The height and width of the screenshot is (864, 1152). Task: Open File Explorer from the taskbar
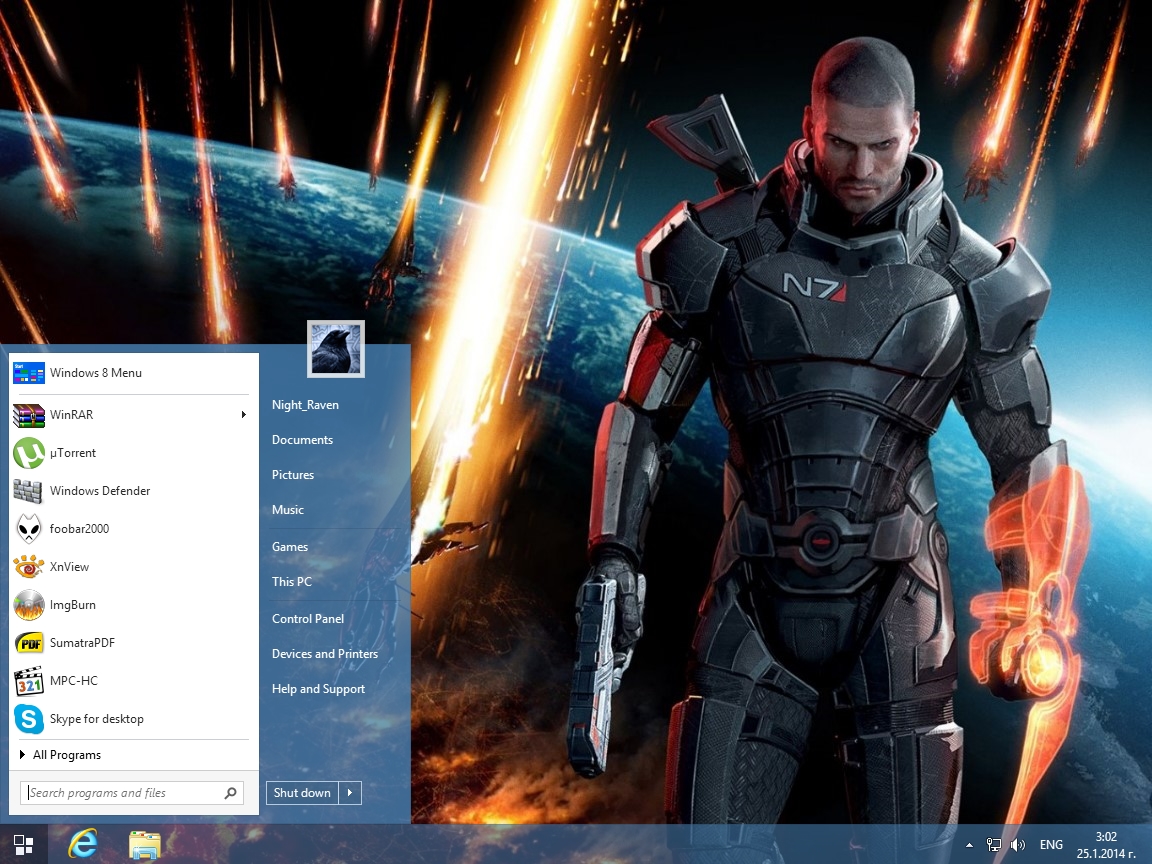point(145,845)
